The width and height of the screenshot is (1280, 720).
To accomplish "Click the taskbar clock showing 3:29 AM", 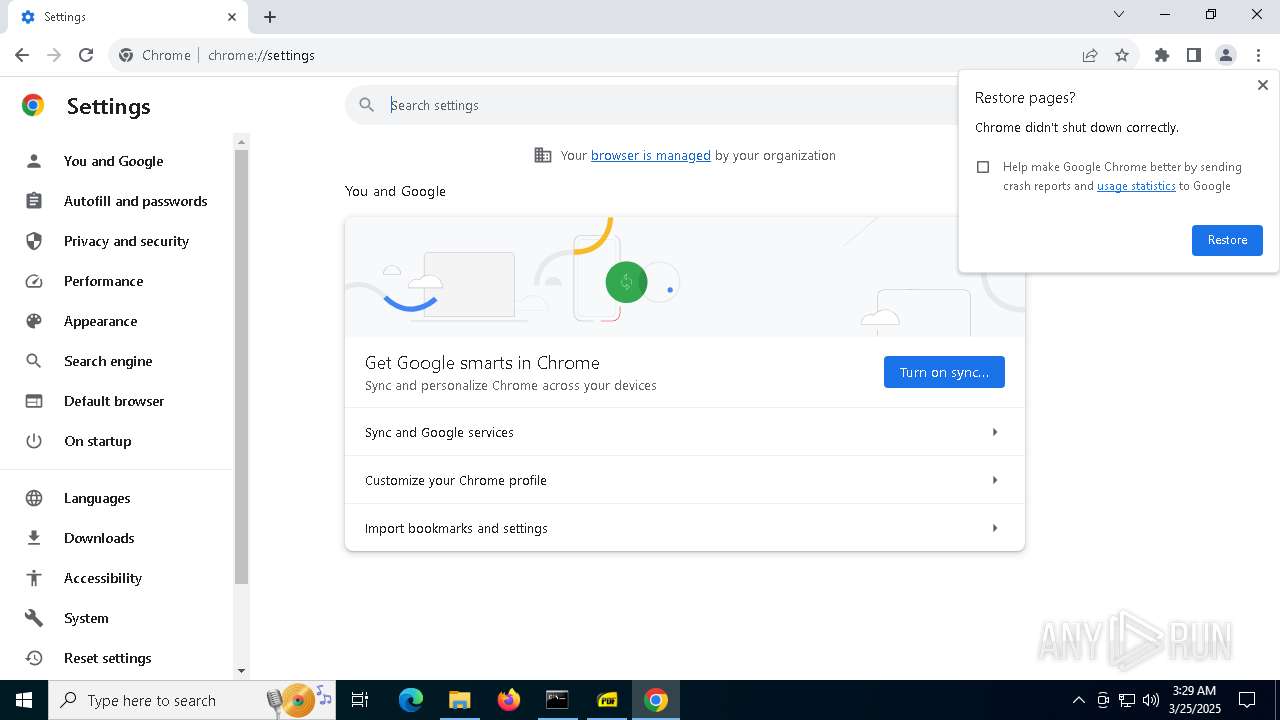I will pos(1195,700).
